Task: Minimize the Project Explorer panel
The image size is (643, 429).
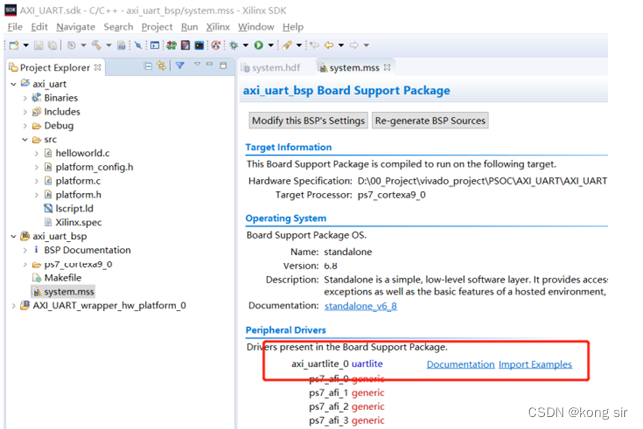Action: click(x=210, y=64)
